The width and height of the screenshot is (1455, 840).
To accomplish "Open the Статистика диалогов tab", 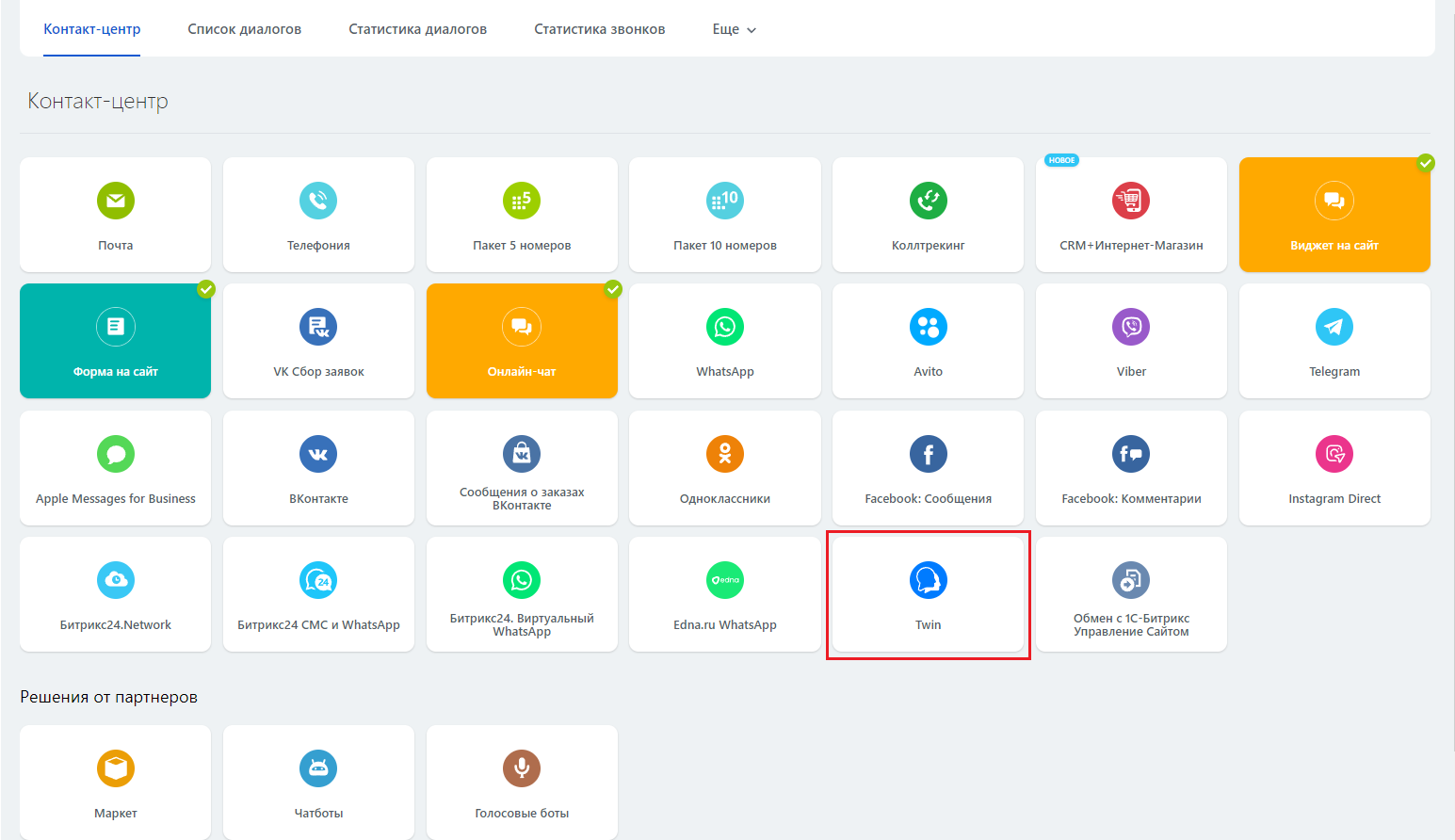I will click(418, 29).
